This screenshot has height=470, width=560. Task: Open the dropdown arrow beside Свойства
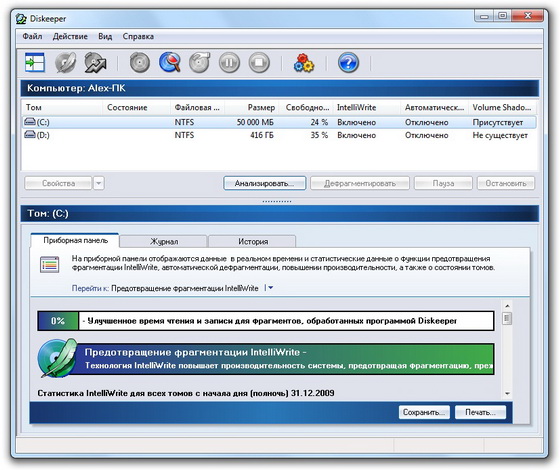99,184
